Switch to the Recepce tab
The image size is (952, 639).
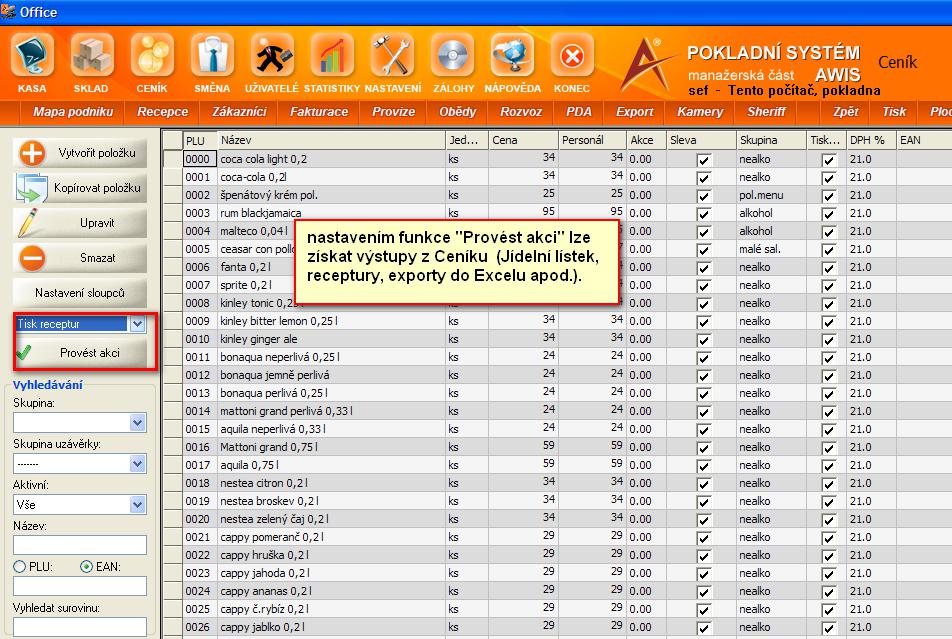162,112
